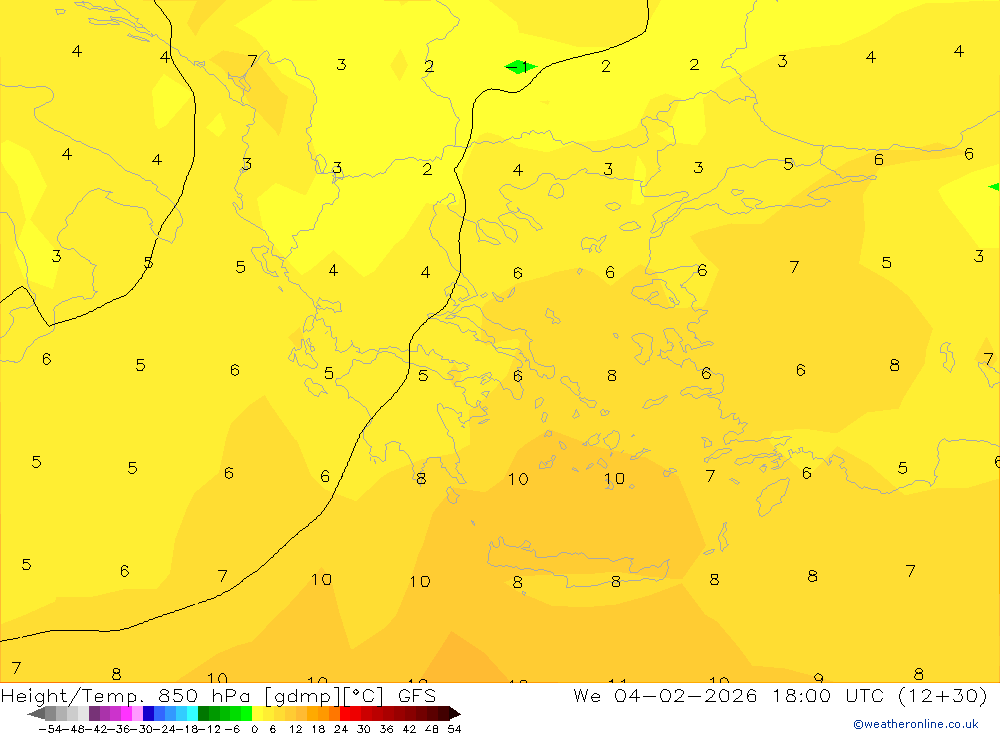The height and width of the screenshot is (733, 1000).
Task: Click the gray left arrow at legend start
Action: pyautogui.click(x=36, y=713)
